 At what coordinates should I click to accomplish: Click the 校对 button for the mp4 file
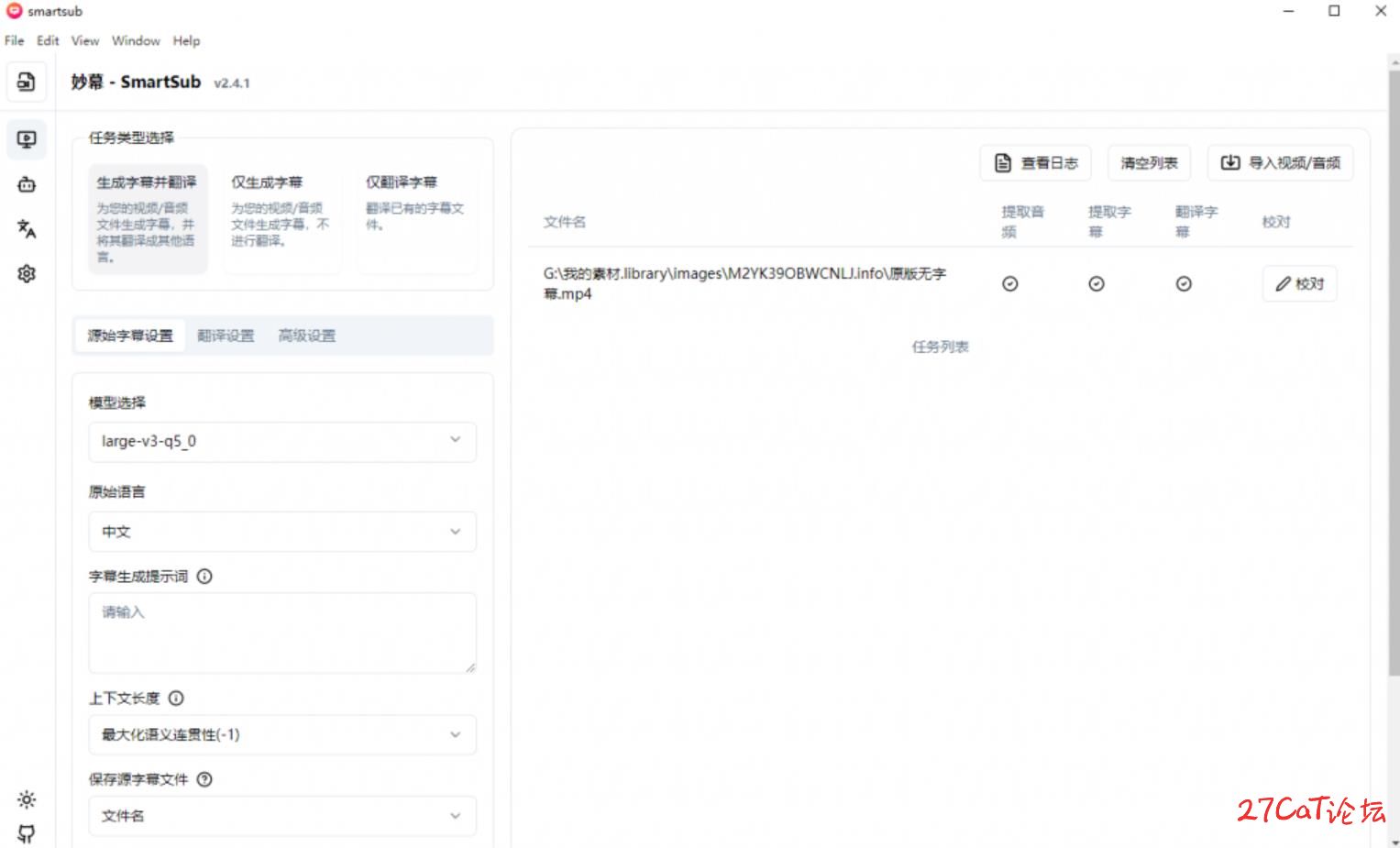tap(1299, 284)
